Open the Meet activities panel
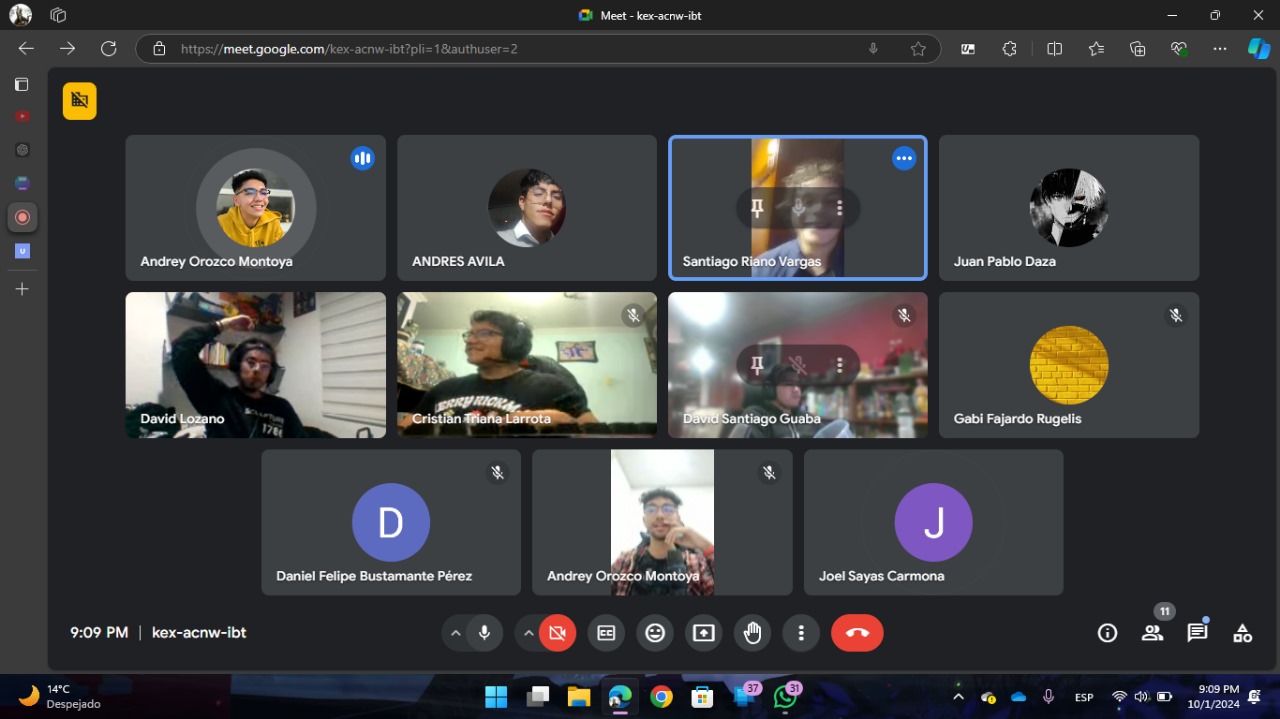 click(x=1242, y=633)
